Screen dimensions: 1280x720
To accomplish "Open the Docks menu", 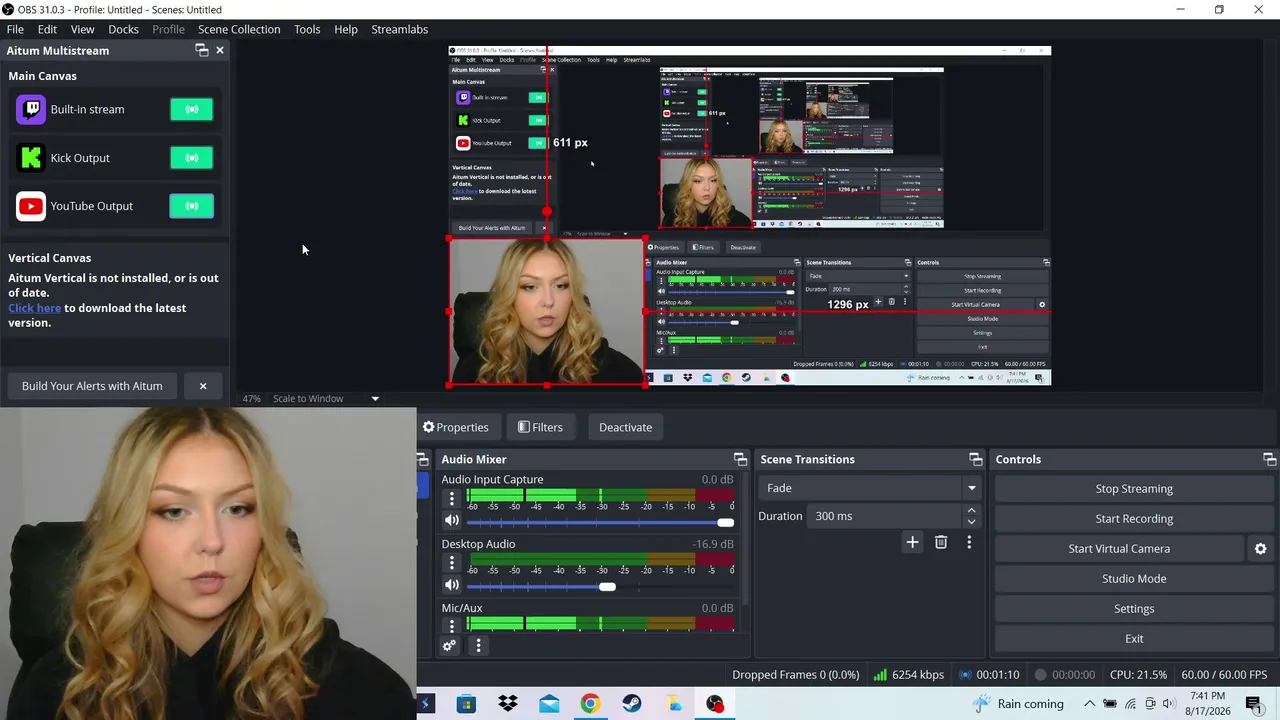I will coord(123,29).
